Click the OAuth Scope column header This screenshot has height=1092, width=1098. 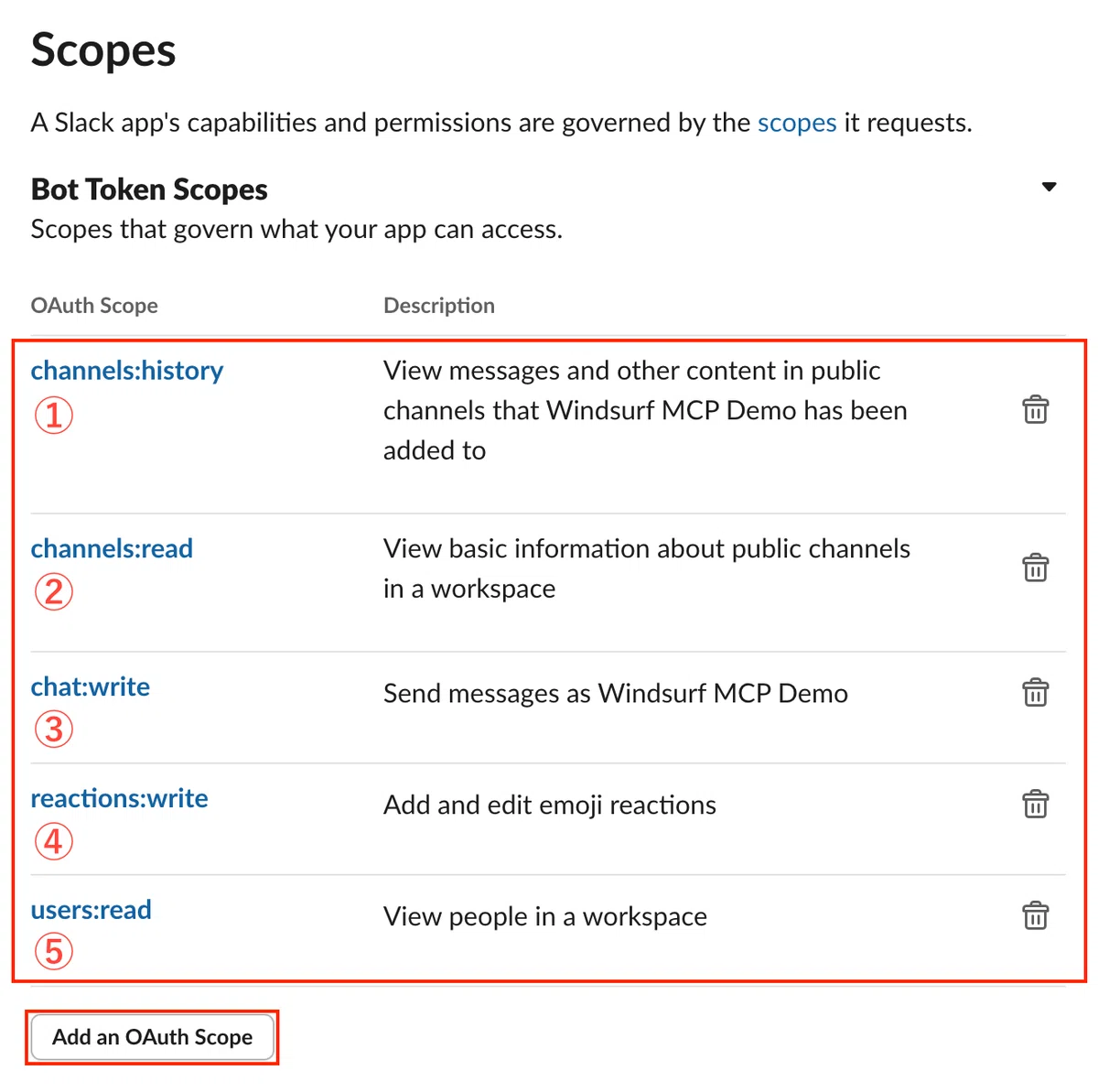click(x=94, y=306)
